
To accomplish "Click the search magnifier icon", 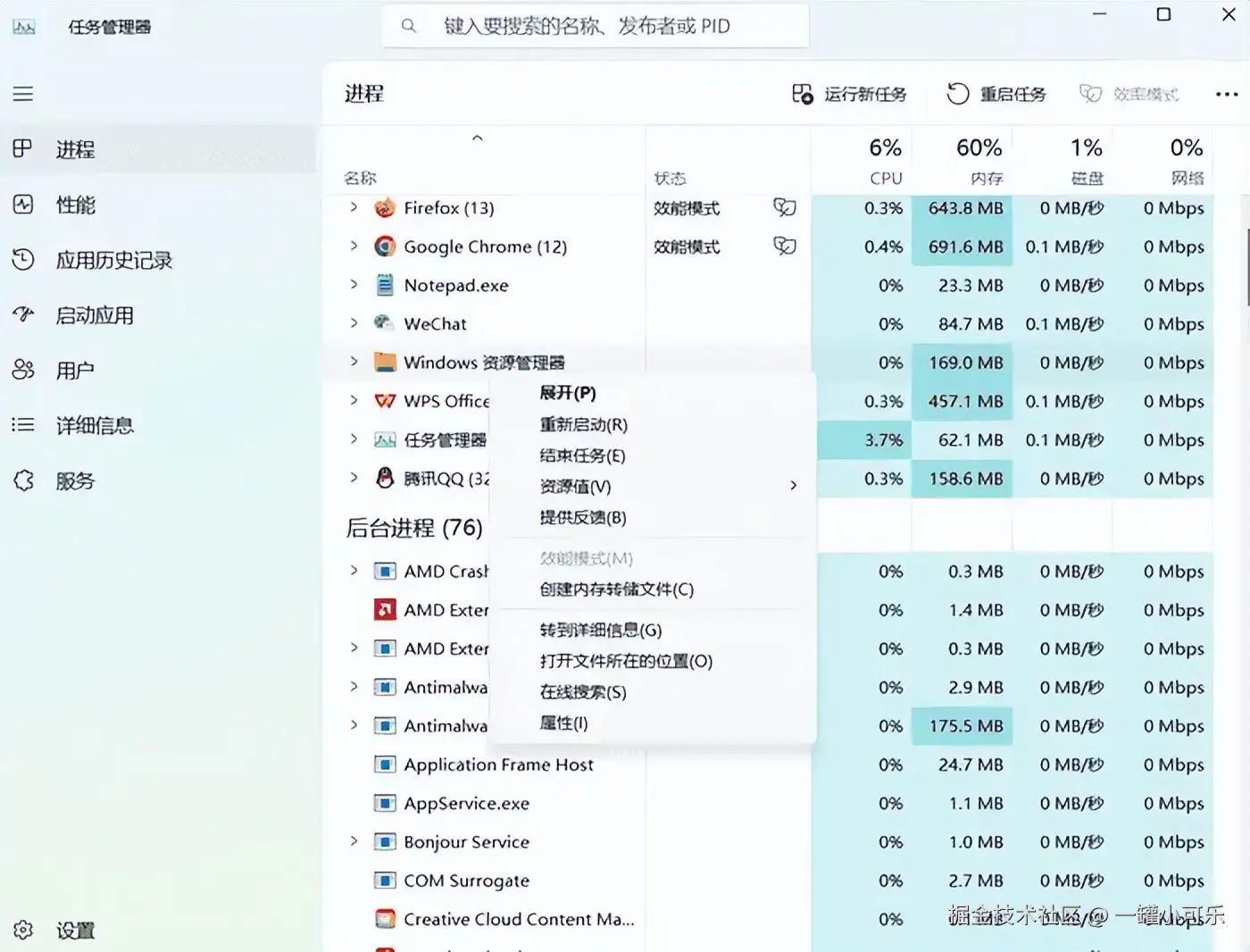I will point(408,26).
